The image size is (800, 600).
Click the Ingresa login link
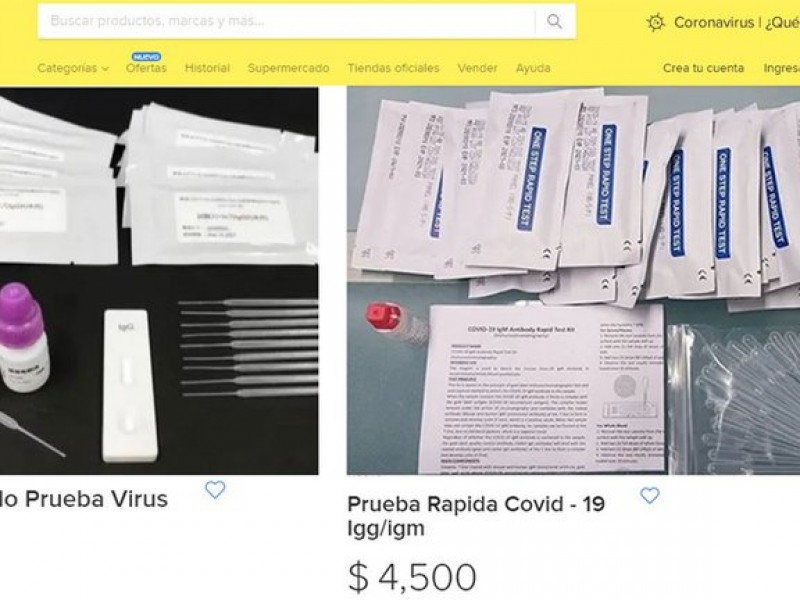coord(782,68)
